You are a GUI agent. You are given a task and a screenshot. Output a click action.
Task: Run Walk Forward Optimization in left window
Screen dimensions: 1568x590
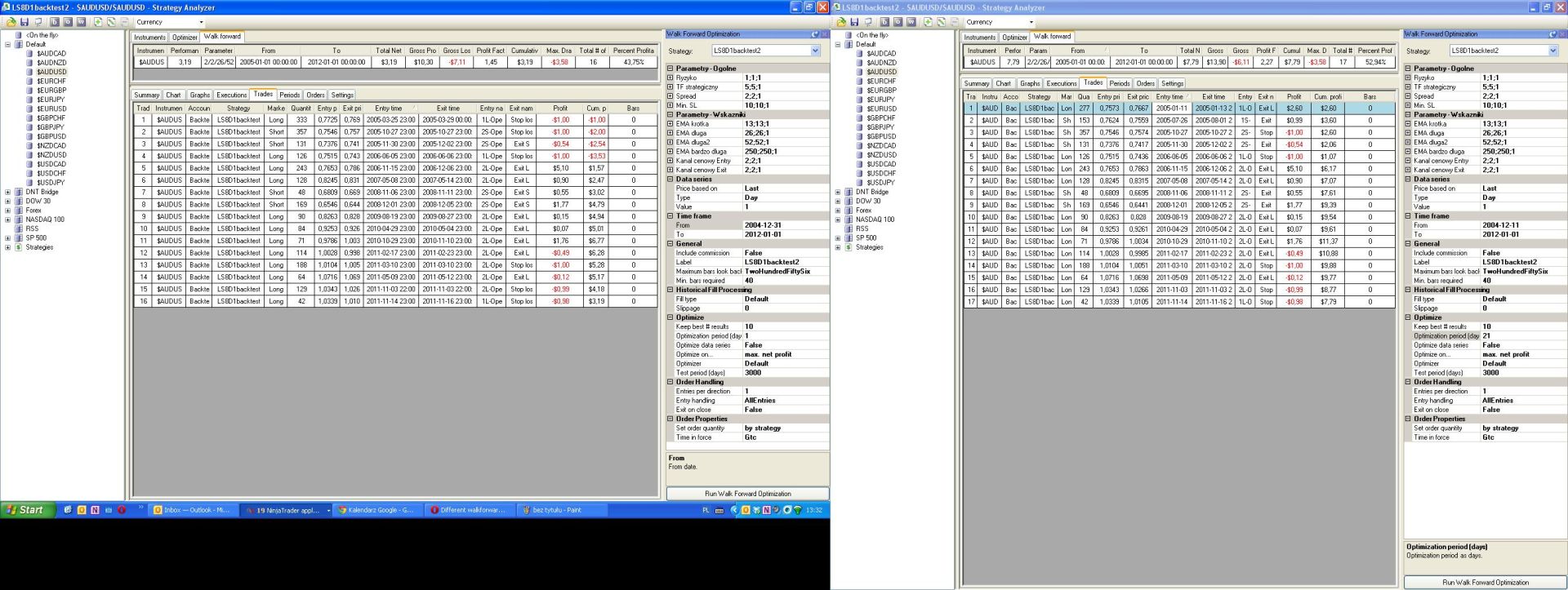[x=747, y=494]
